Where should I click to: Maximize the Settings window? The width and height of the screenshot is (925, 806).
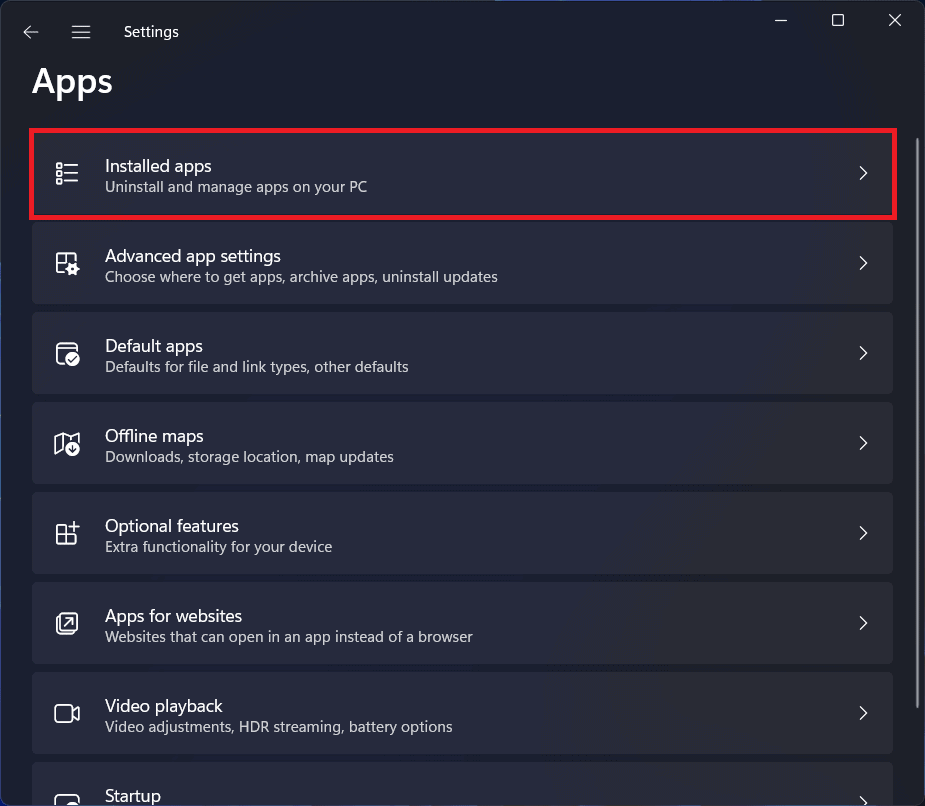click(838, 21)
